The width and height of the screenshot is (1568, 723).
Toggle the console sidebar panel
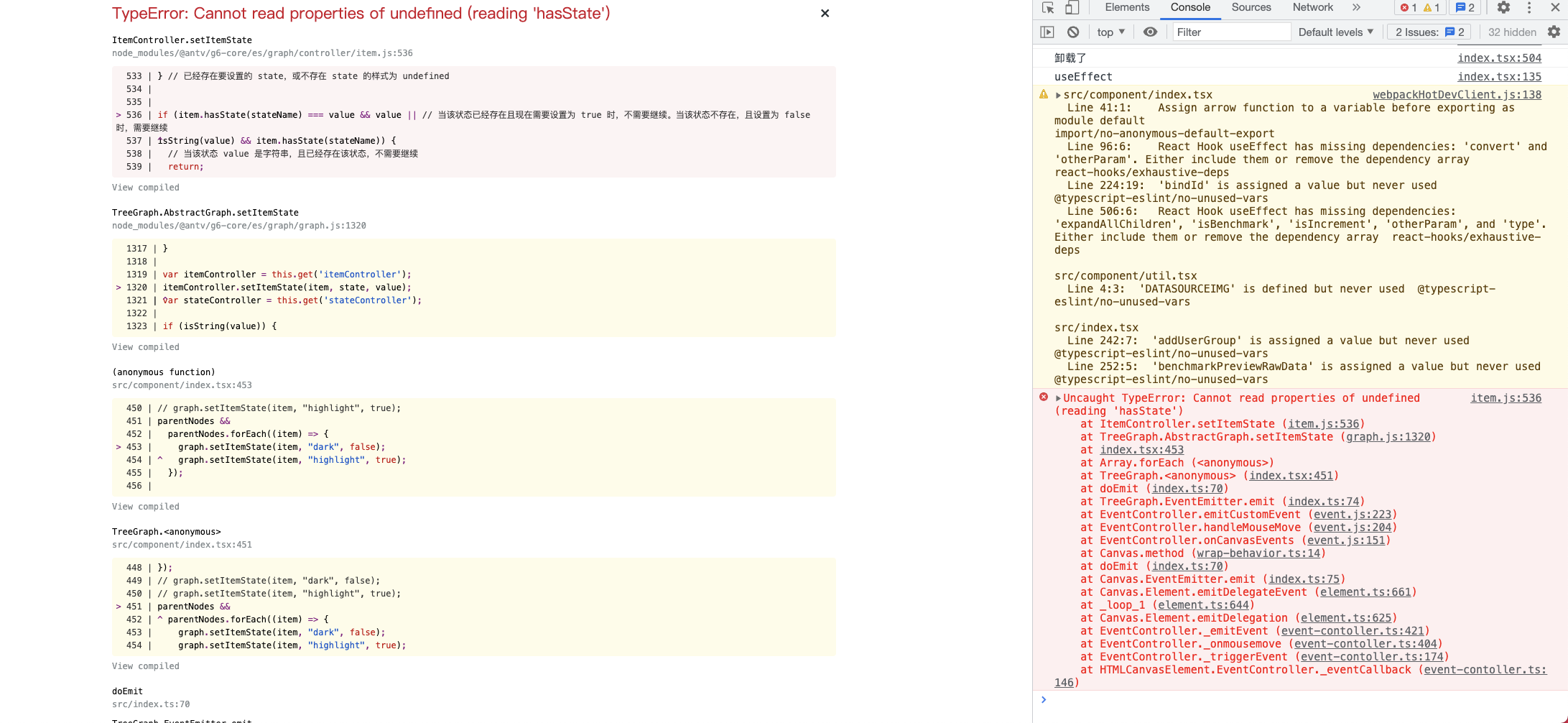pos(1047,32)
